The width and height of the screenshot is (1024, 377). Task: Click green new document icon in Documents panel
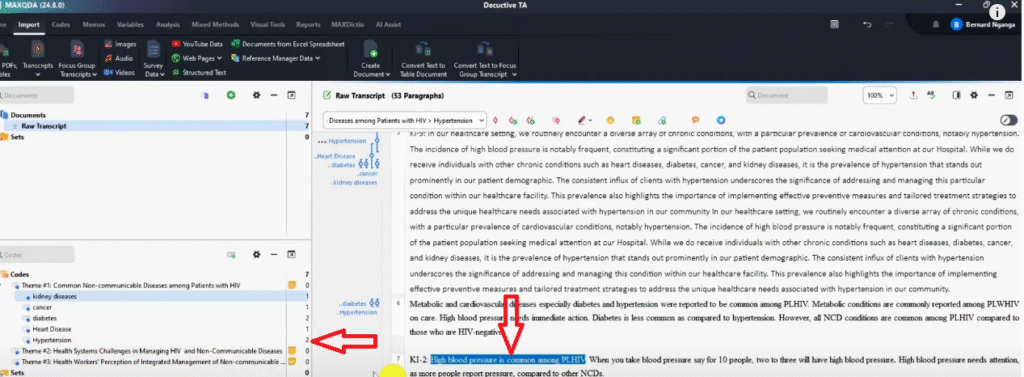pos(231,95)
